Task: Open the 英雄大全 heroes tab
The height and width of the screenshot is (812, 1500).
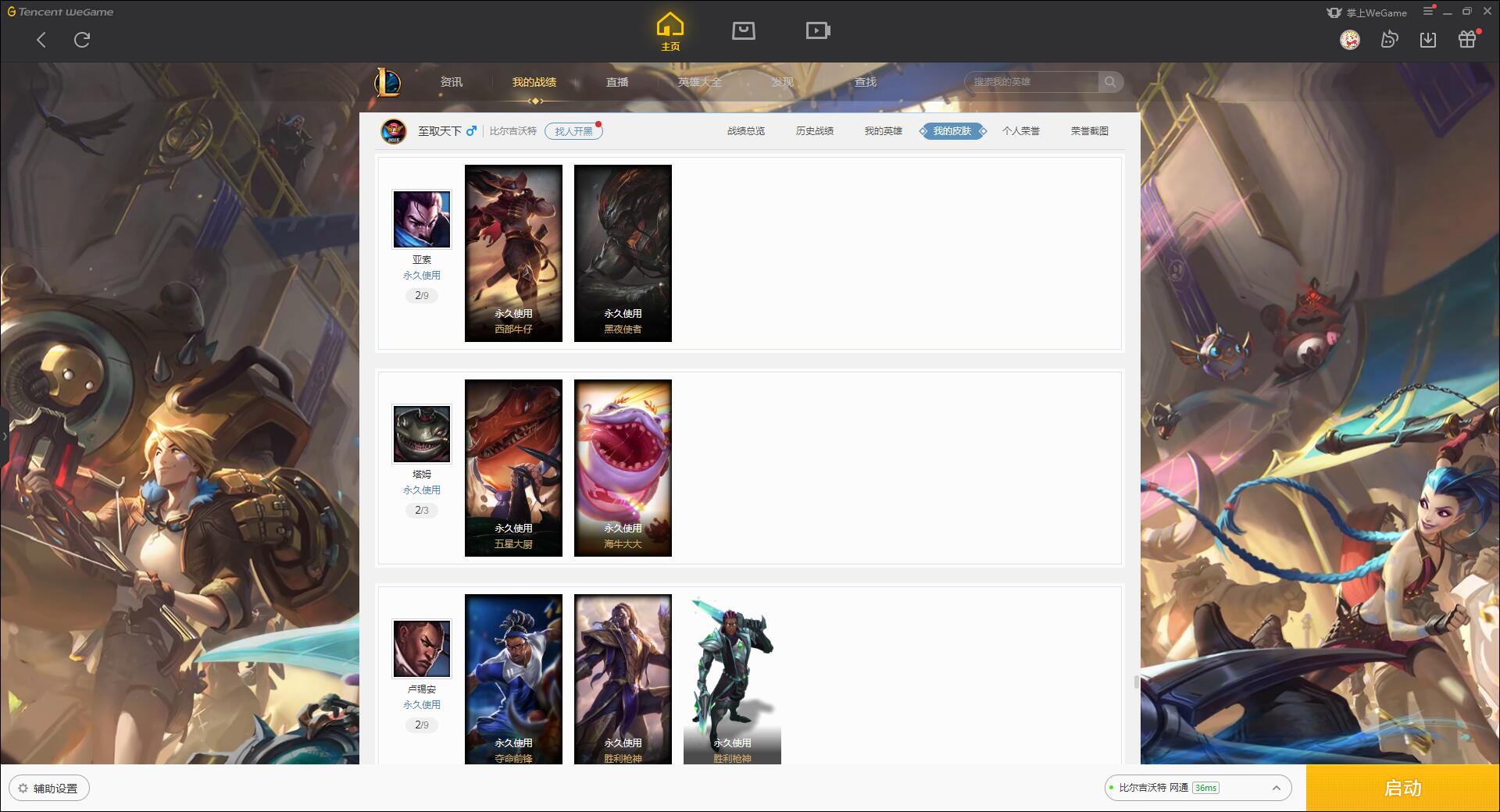Action: pyautogui.click(x=700, y=82)
